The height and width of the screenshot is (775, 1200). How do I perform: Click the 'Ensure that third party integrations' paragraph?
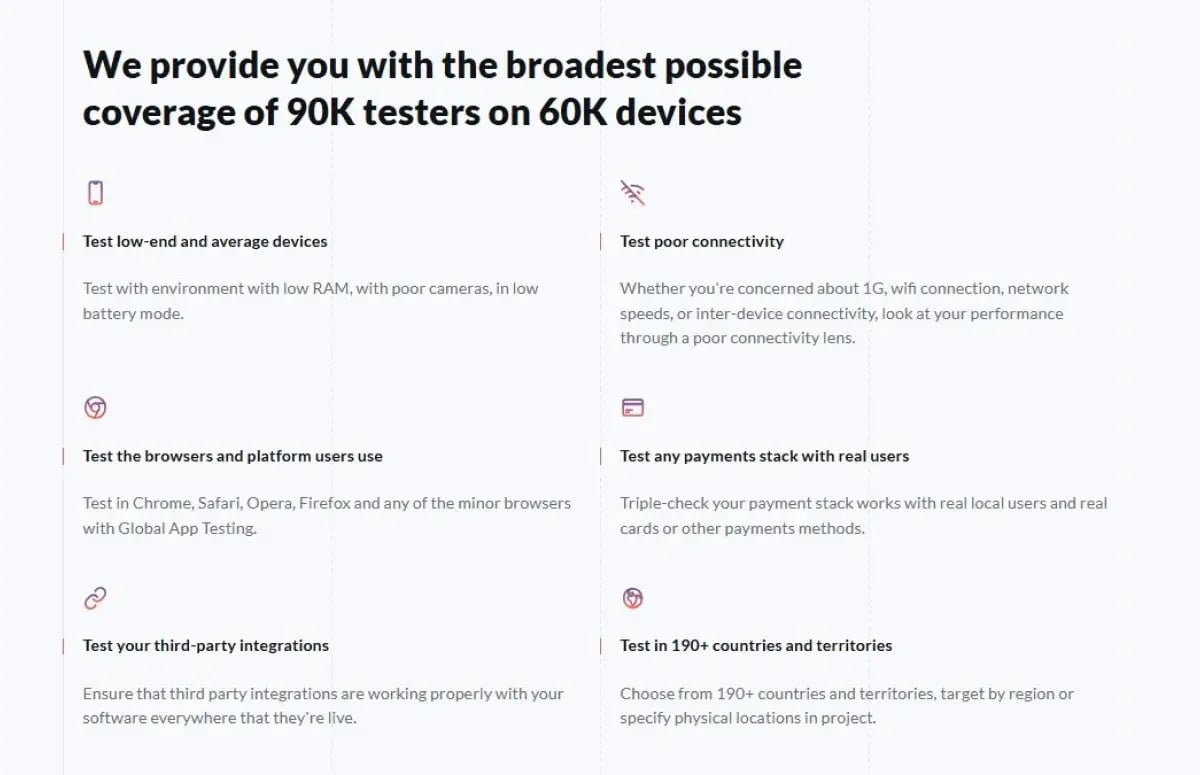coord(322,705)
